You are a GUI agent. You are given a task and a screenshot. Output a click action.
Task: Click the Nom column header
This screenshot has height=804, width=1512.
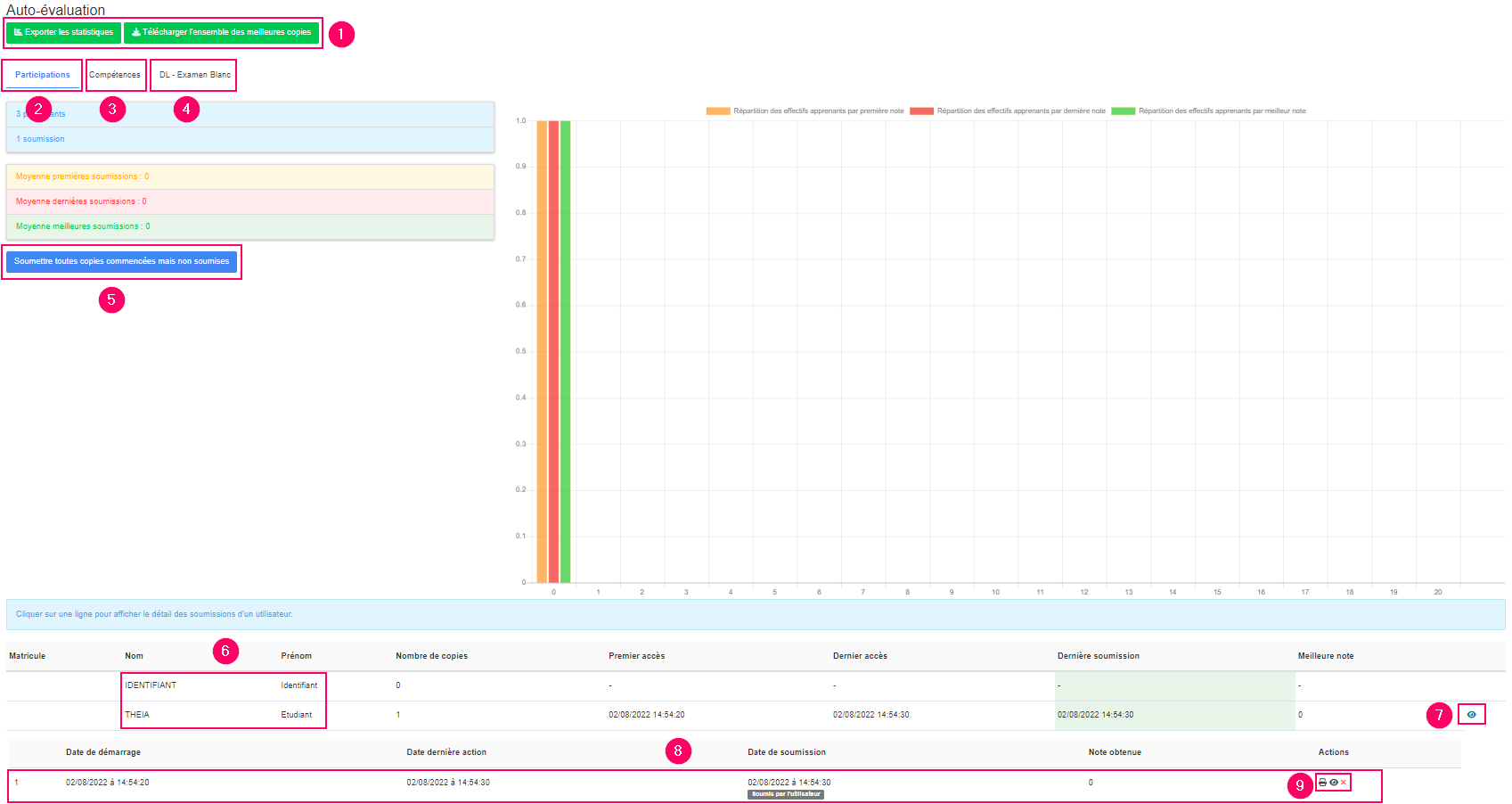pyautogui.click(x=134, y=656)
